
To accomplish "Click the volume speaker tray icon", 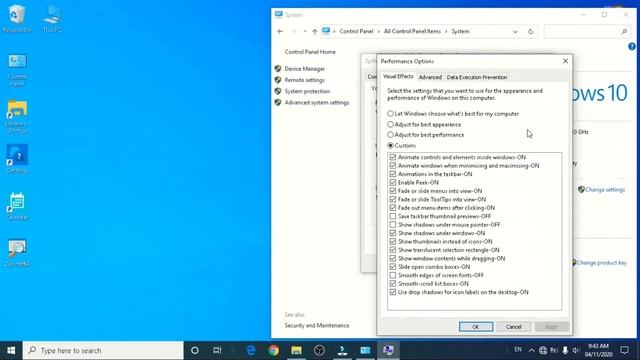I will click(x=576, y=350).
